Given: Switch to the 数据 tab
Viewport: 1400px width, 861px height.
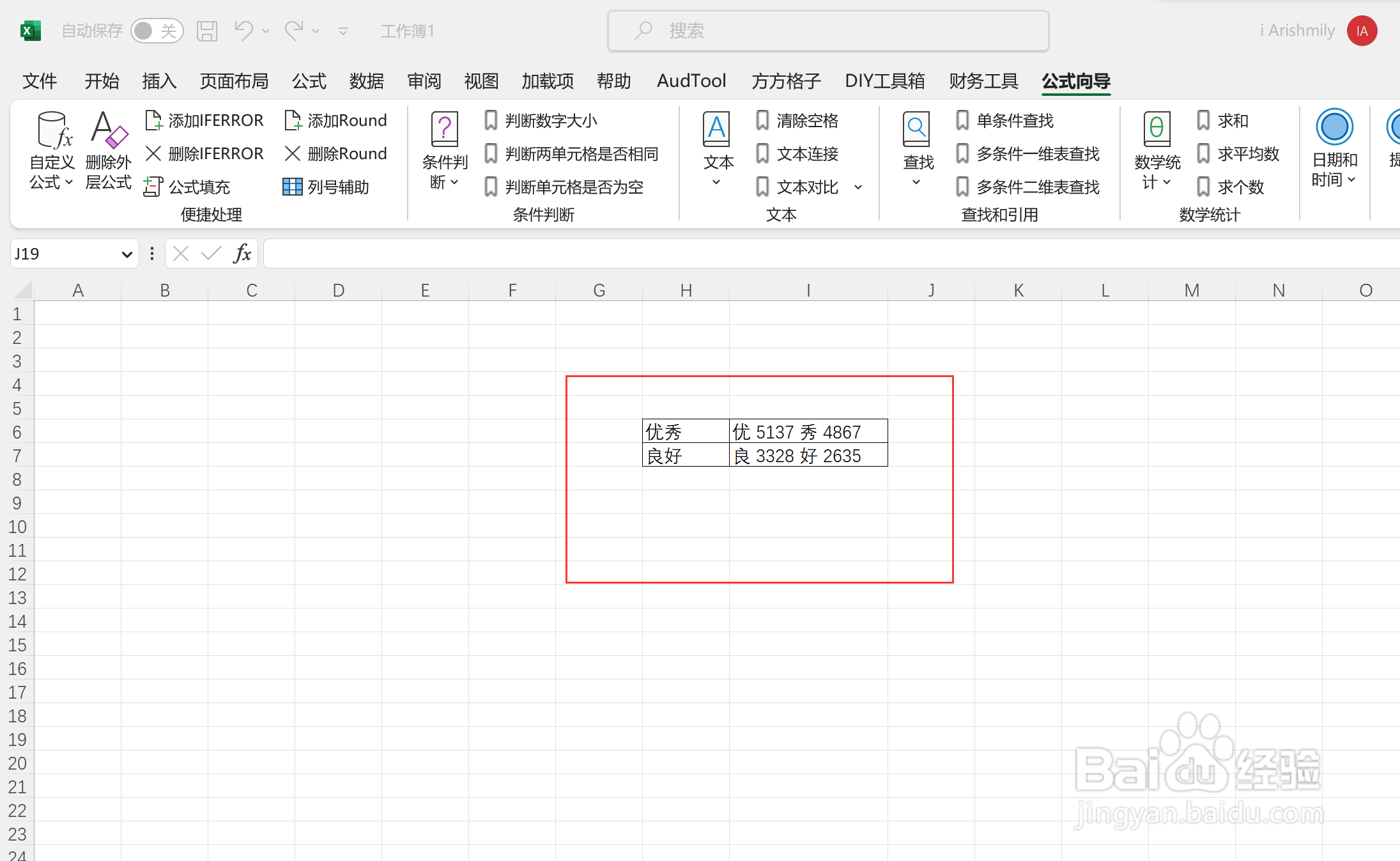Looking at the screenshot, I should pyautogui.click(x=367, y=81).
